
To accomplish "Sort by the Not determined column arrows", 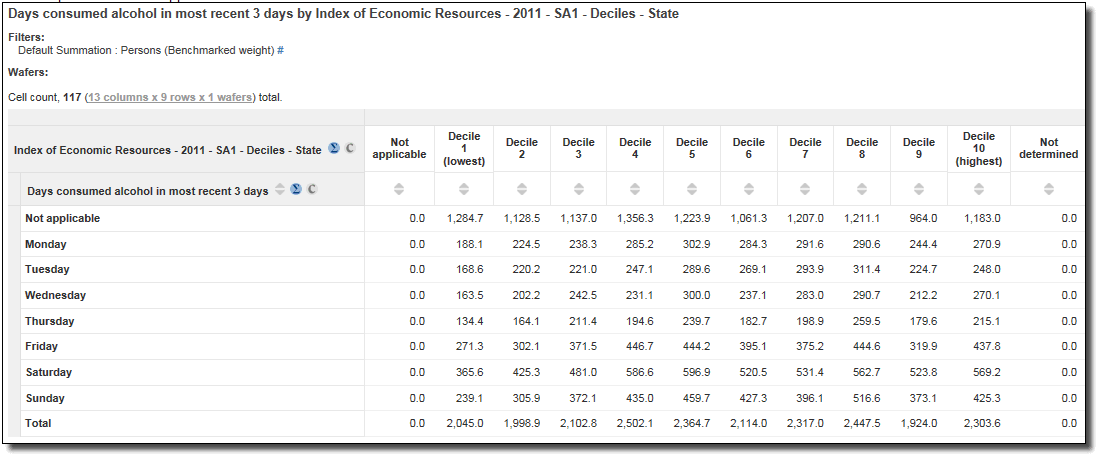I will [x=1048, y=189].
